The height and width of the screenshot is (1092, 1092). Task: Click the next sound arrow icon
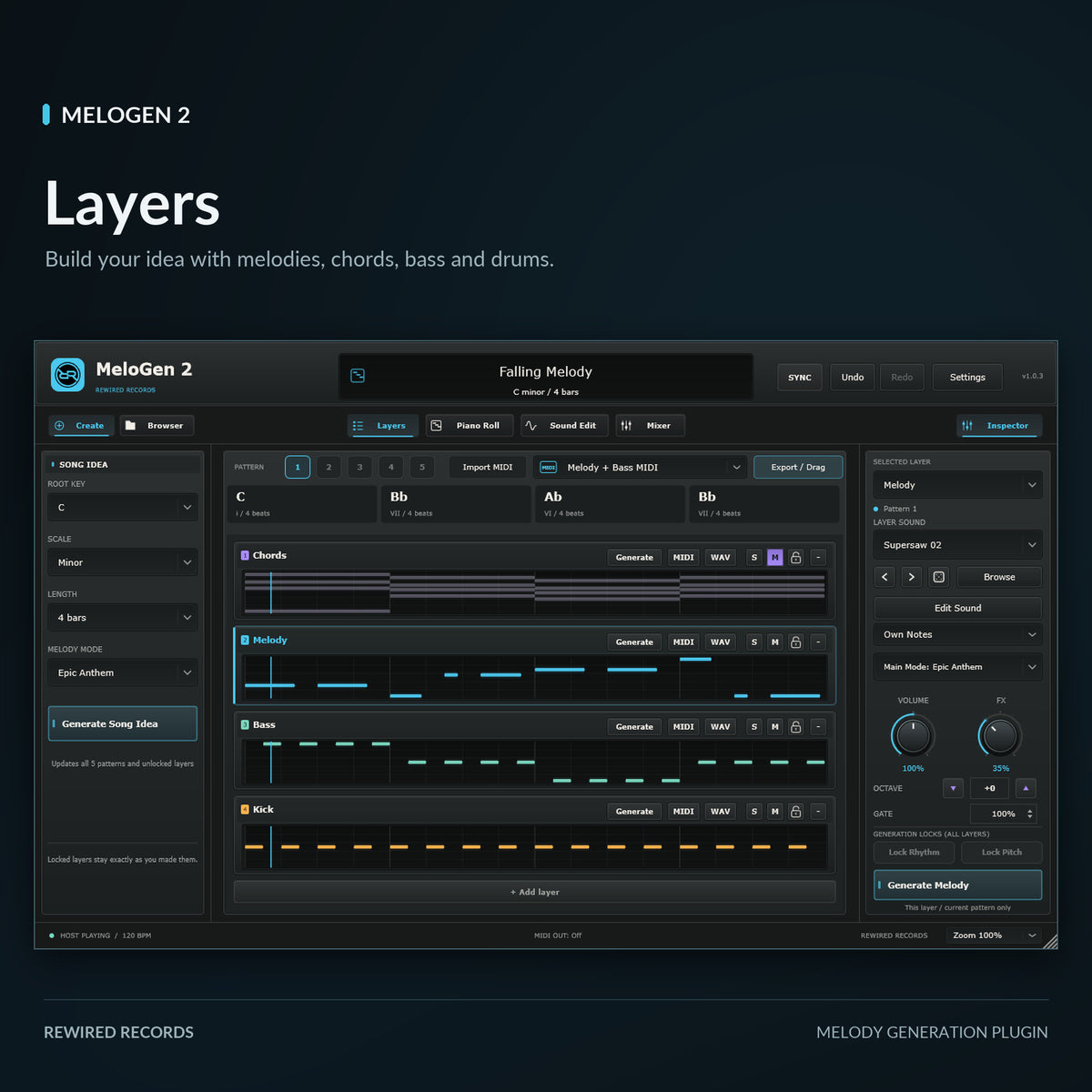[911, 577]
